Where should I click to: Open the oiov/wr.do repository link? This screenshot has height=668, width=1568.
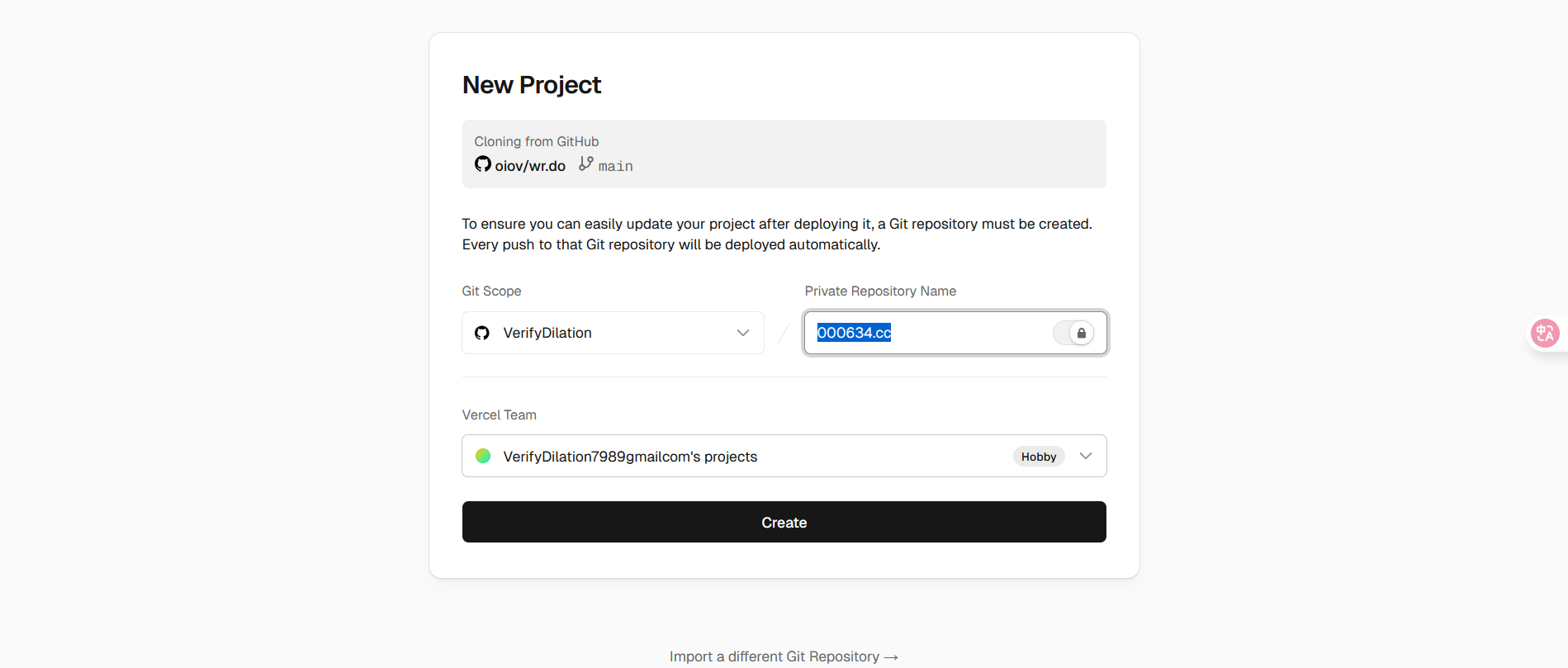pyautogui.click(x=530, y=166)
